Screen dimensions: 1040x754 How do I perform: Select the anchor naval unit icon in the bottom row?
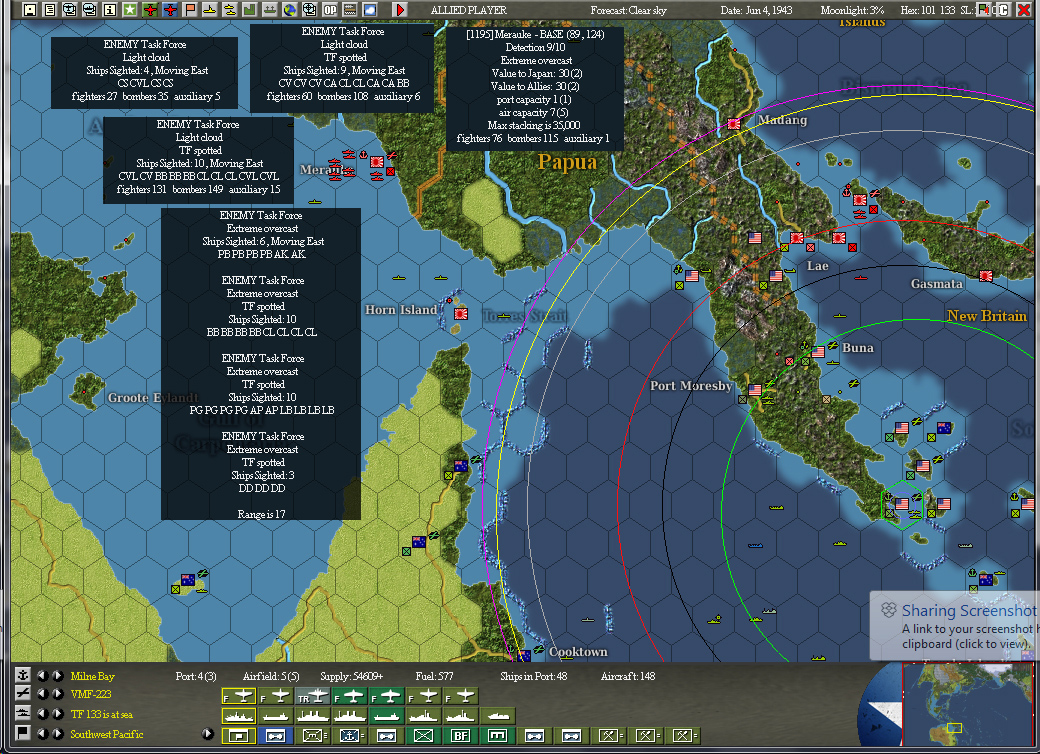(350, 735)
